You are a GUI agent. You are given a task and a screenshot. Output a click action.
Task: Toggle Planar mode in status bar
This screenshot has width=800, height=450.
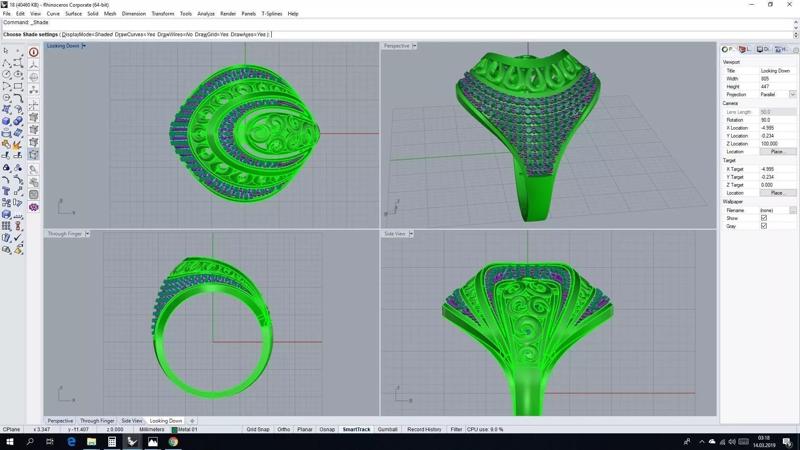(x=305, y=430)
